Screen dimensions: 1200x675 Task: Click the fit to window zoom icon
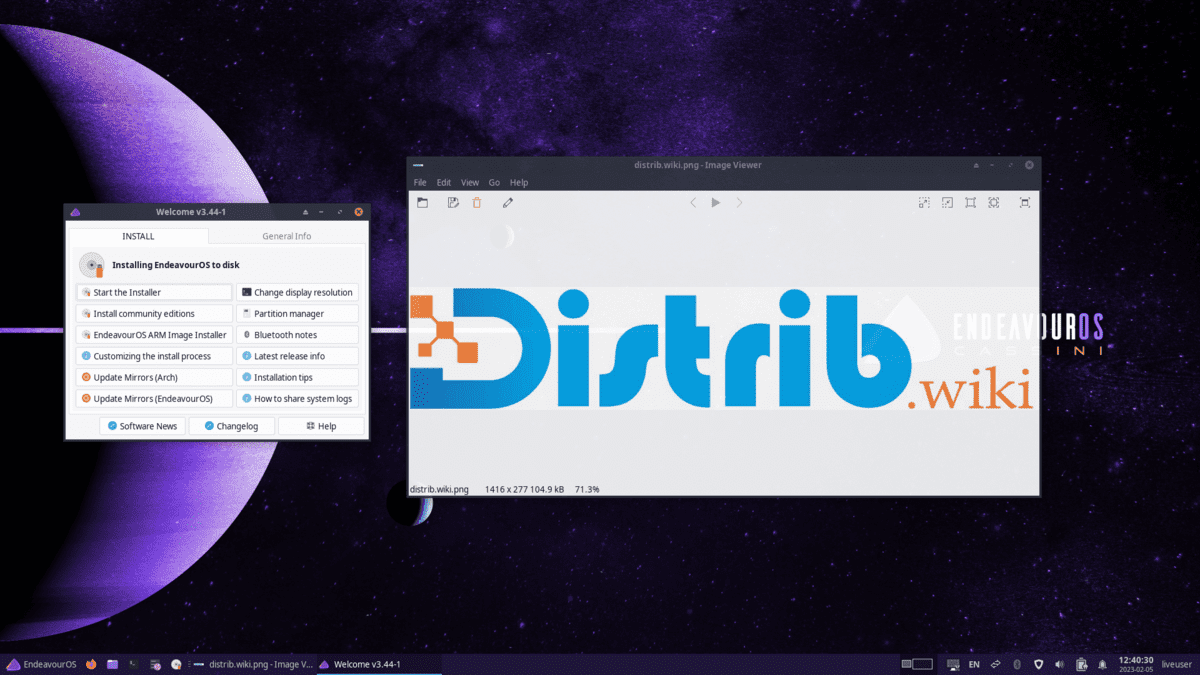point(993,203)
